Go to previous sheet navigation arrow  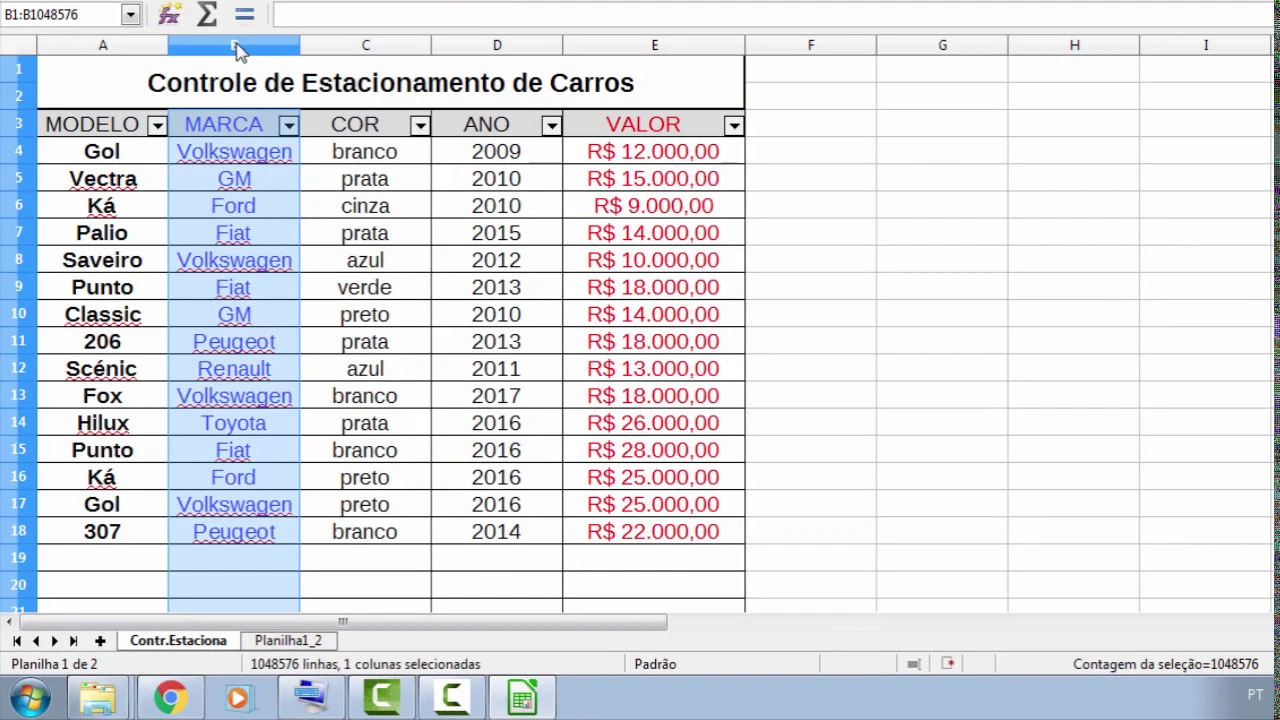pyautogui.click(x=36, y=641)
